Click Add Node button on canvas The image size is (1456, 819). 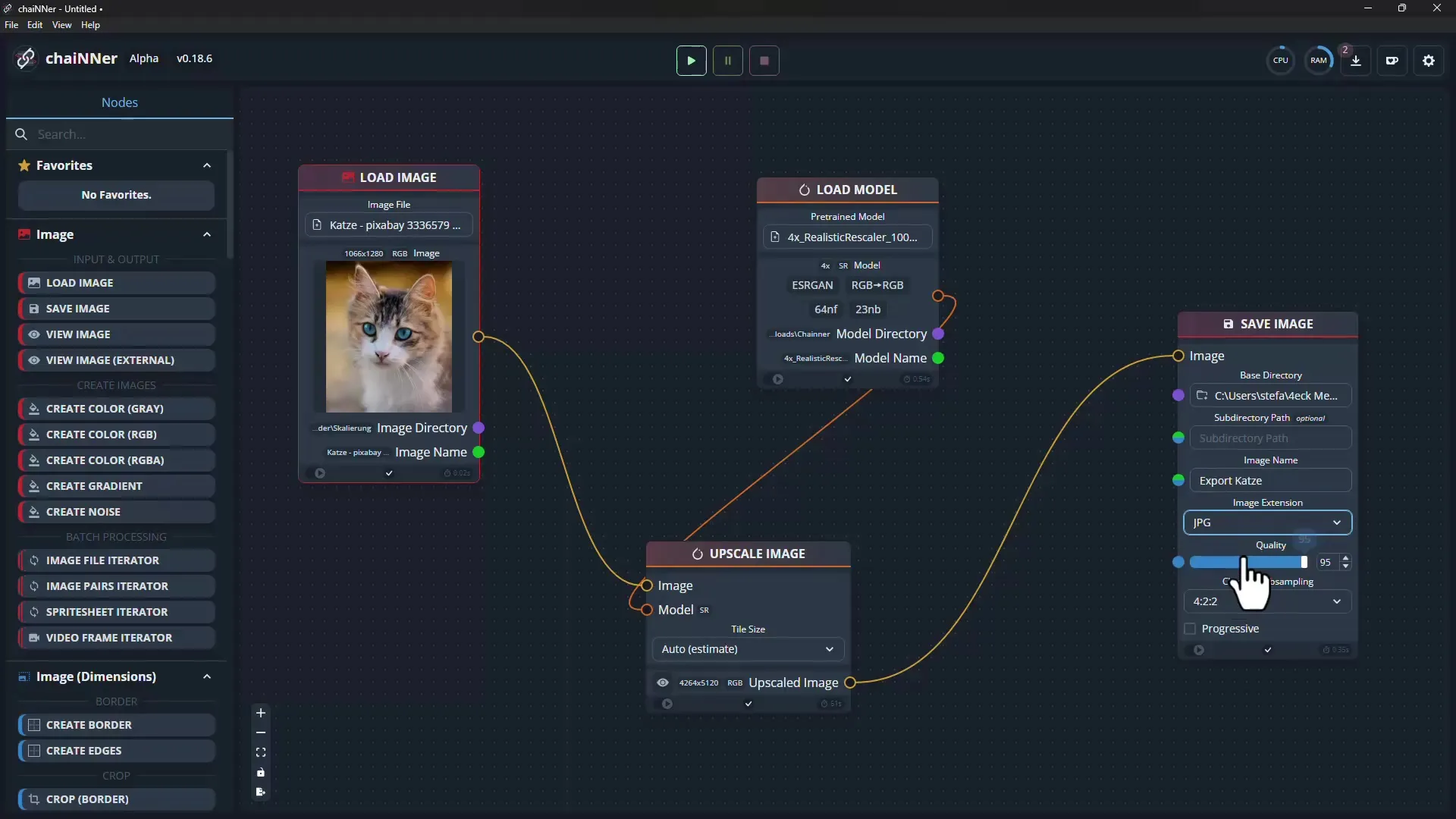[261, 713]
